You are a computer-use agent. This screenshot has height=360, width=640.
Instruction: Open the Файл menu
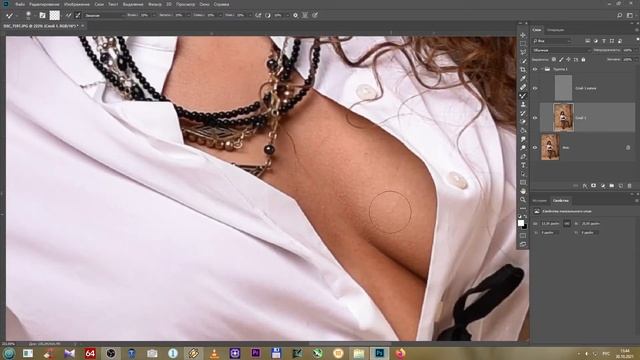(x=20, y=4)
